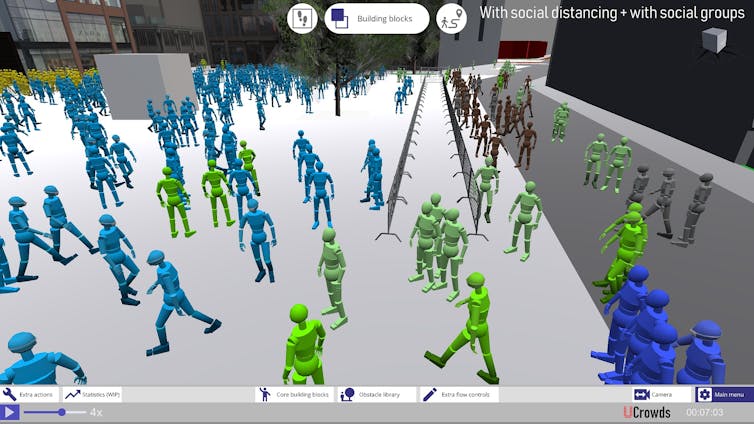Click the gear icon in Main menu button

pos(704,395)
